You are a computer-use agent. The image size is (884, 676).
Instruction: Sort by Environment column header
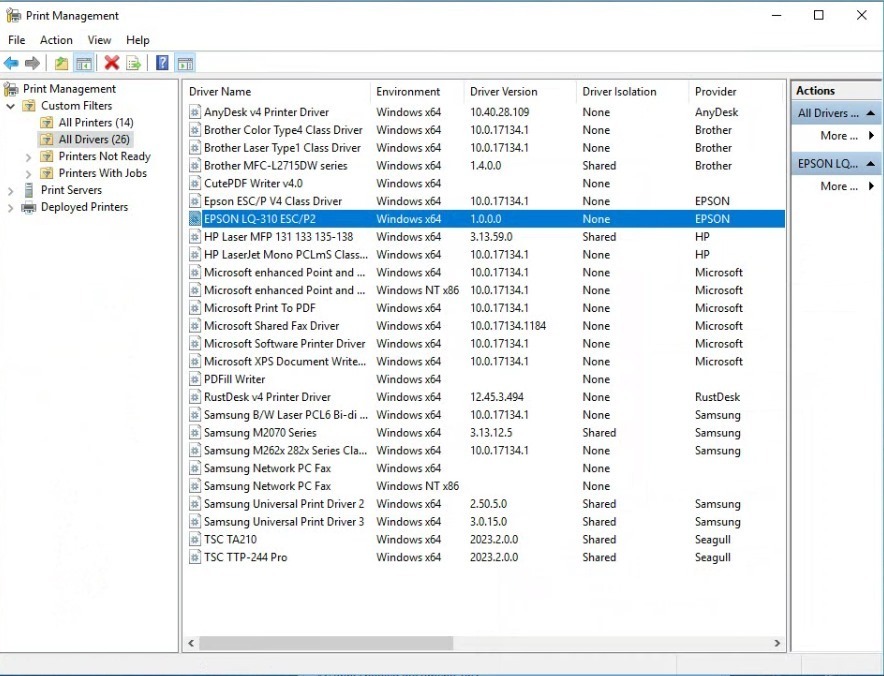[x=417, y=91]
